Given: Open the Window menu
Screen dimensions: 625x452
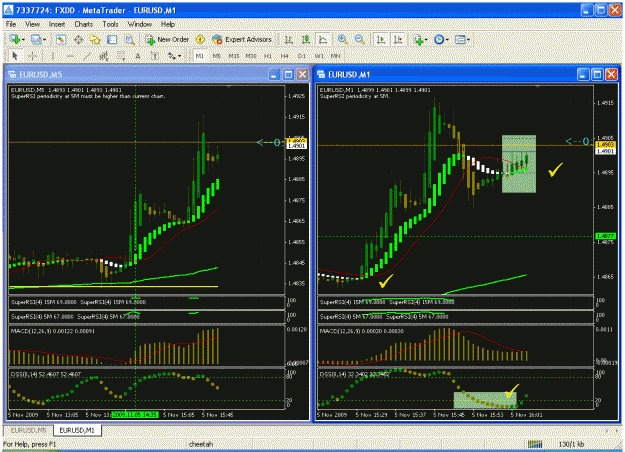Looking at the screenshot, I should [140, 24].
